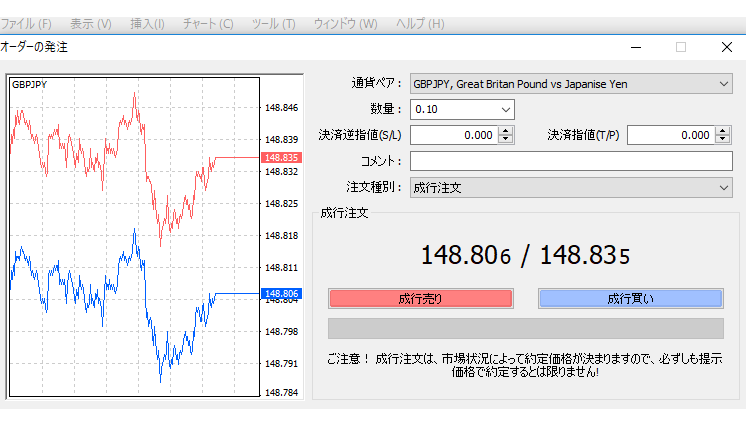Click the red 148.835 ask price tag
The image size is (747, 434).
click(280, 158)
